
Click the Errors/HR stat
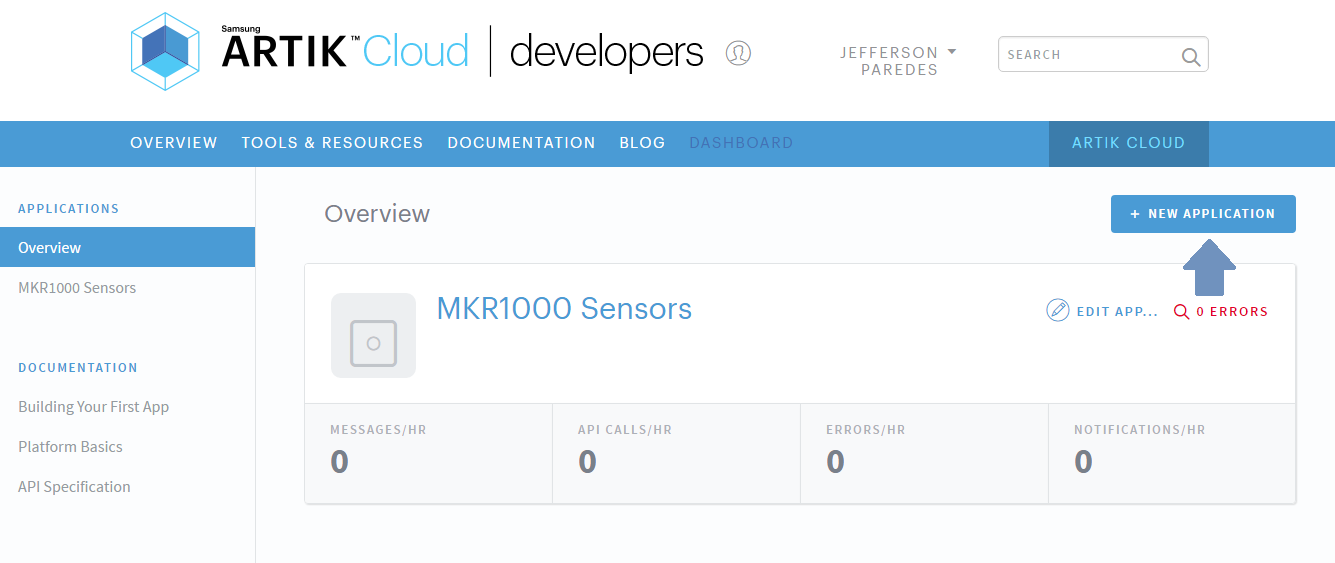[x=925, y=453]
